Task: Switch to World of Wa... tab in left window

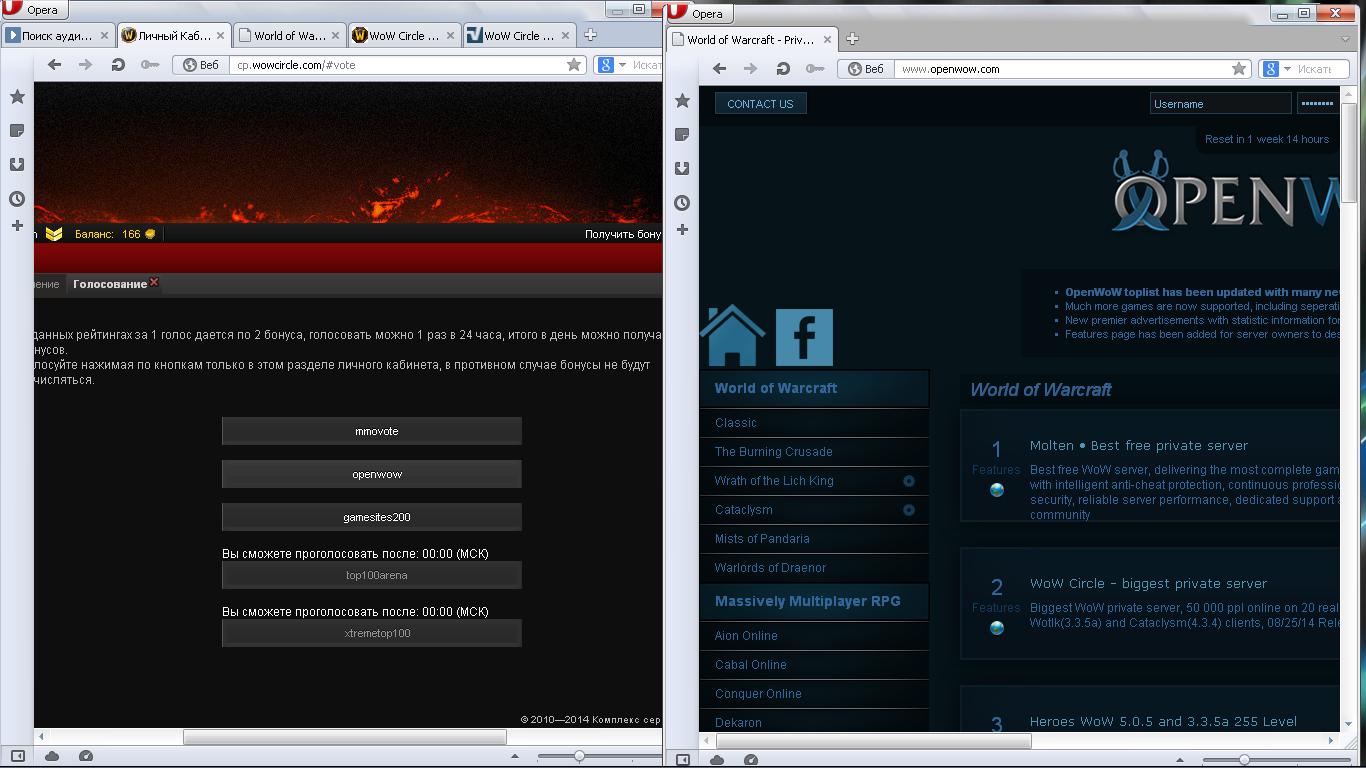Action: coord(288,35)
